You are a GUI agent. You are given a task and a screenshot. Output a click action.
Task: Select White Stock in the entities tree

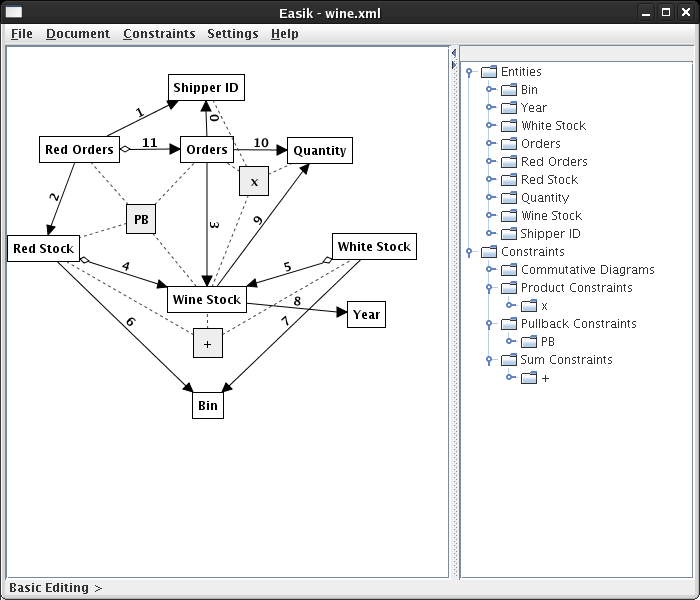click(553, 126)
